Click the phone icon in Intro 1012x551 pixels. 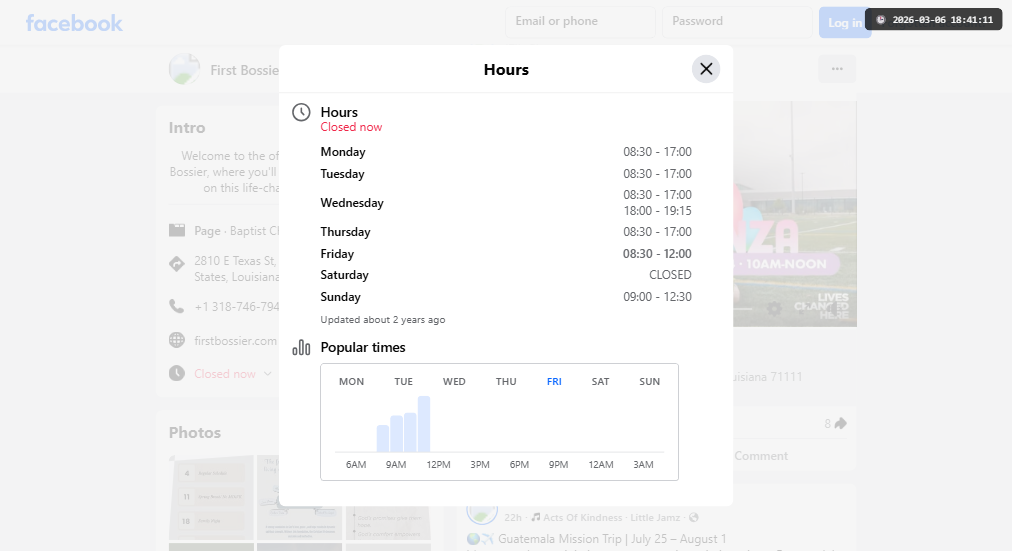point(177,306)
